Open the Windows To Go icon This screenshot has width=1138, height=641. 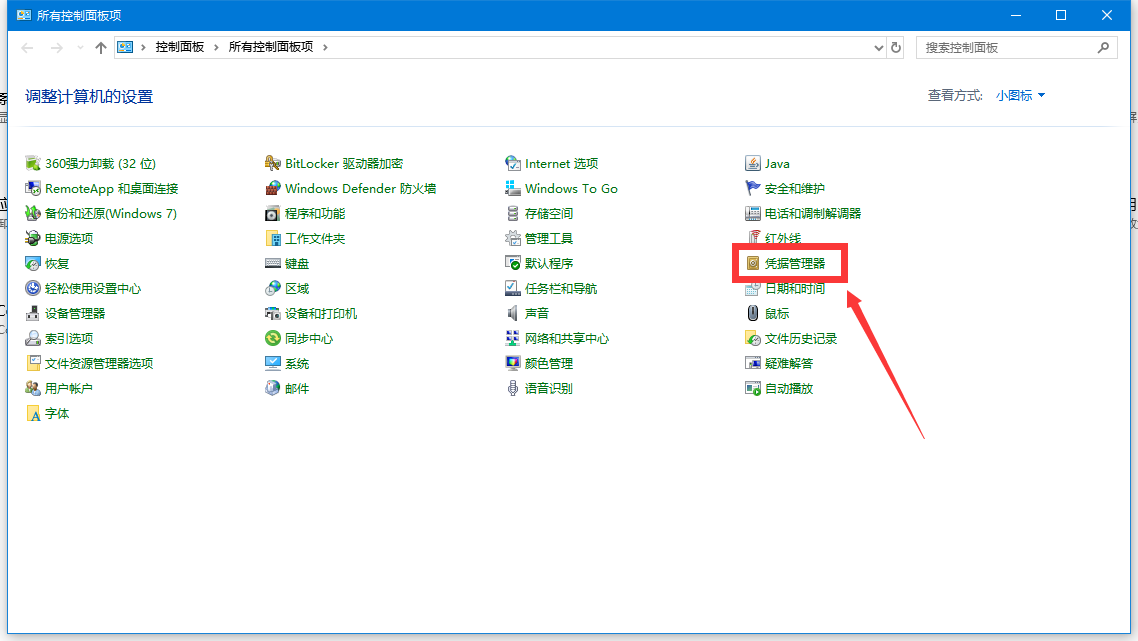click(512, 189)
